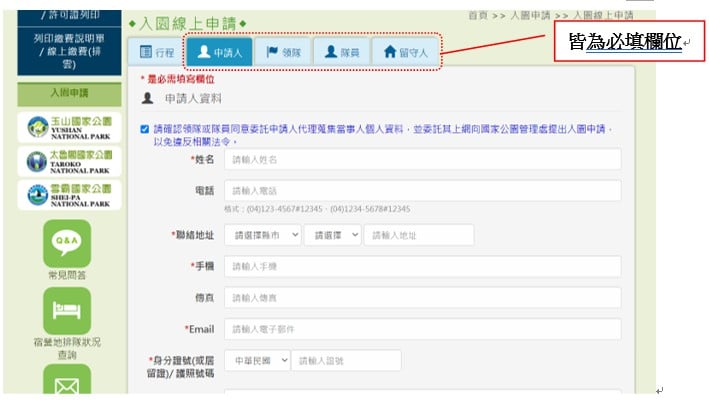Click the envelope mail icon in sidebar
This screenshot has height=400, width=709.
tap(67, 381)
